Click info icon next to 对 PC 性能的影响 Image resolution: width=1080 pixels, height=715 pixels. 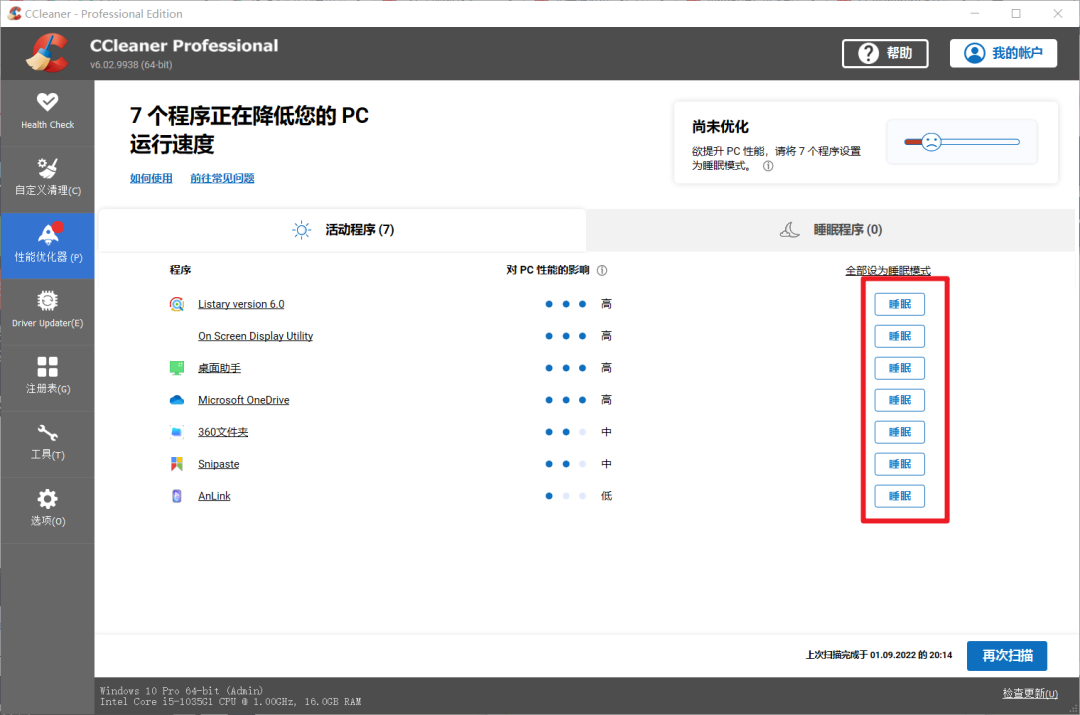[x=602, y=270]
